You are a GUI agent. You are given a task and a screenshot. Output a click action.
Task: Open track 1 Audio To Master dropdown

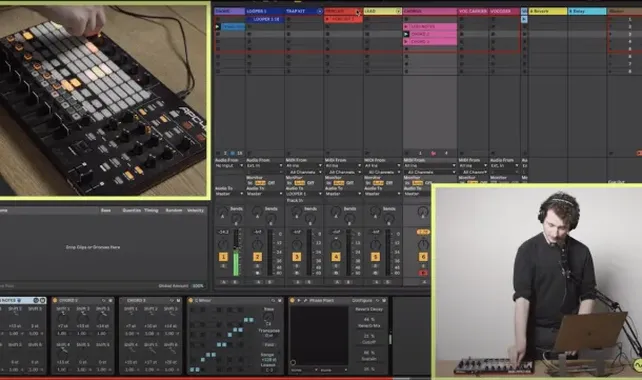[229, 194]
